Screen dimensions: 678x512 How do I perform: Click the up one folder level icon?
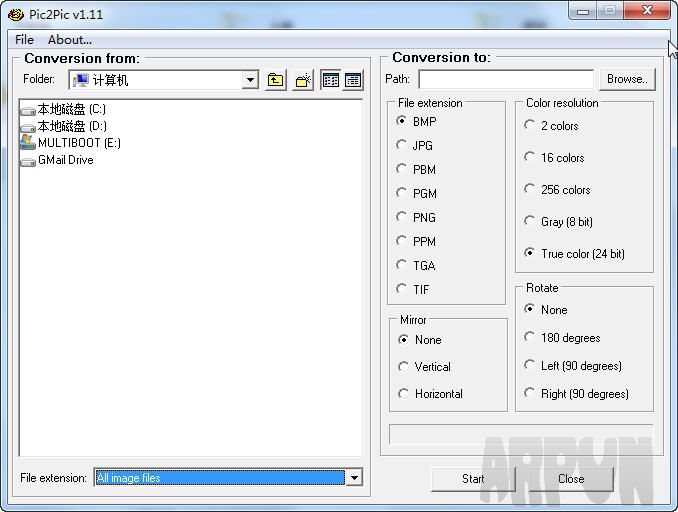pyautogui.click(x=276, y=80)
